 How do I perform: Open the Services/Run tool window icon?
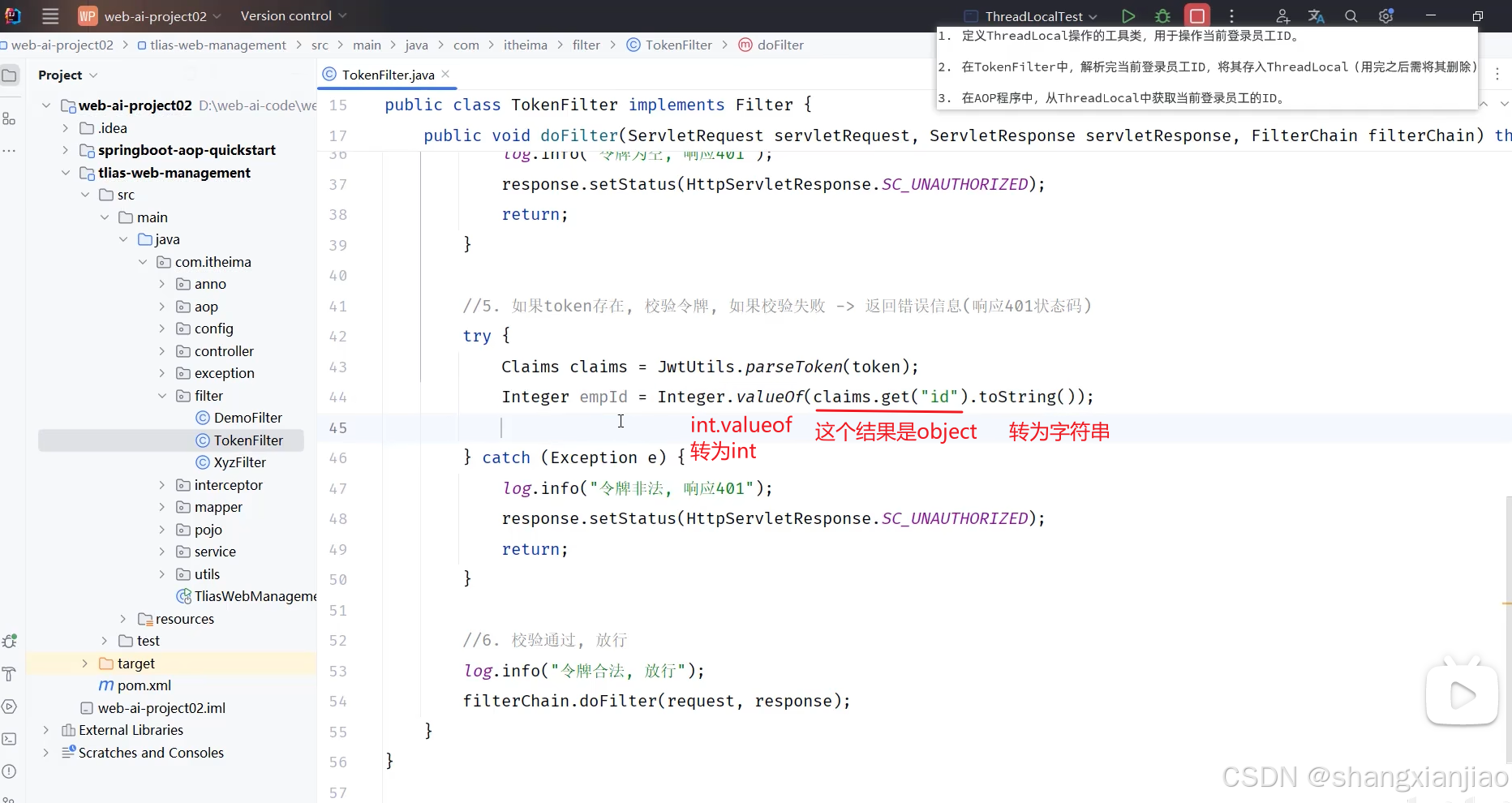pyautogui.click(x=10, y=706)
